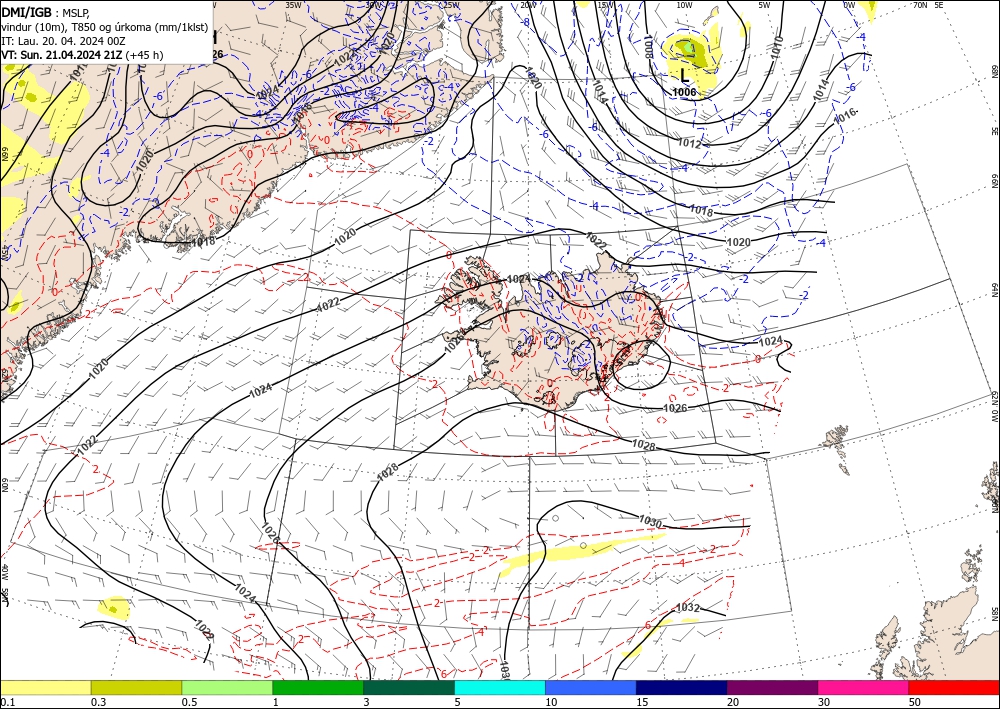Click the '30' legend scale value
1000x709 pixels.
[x=825, y=702]
